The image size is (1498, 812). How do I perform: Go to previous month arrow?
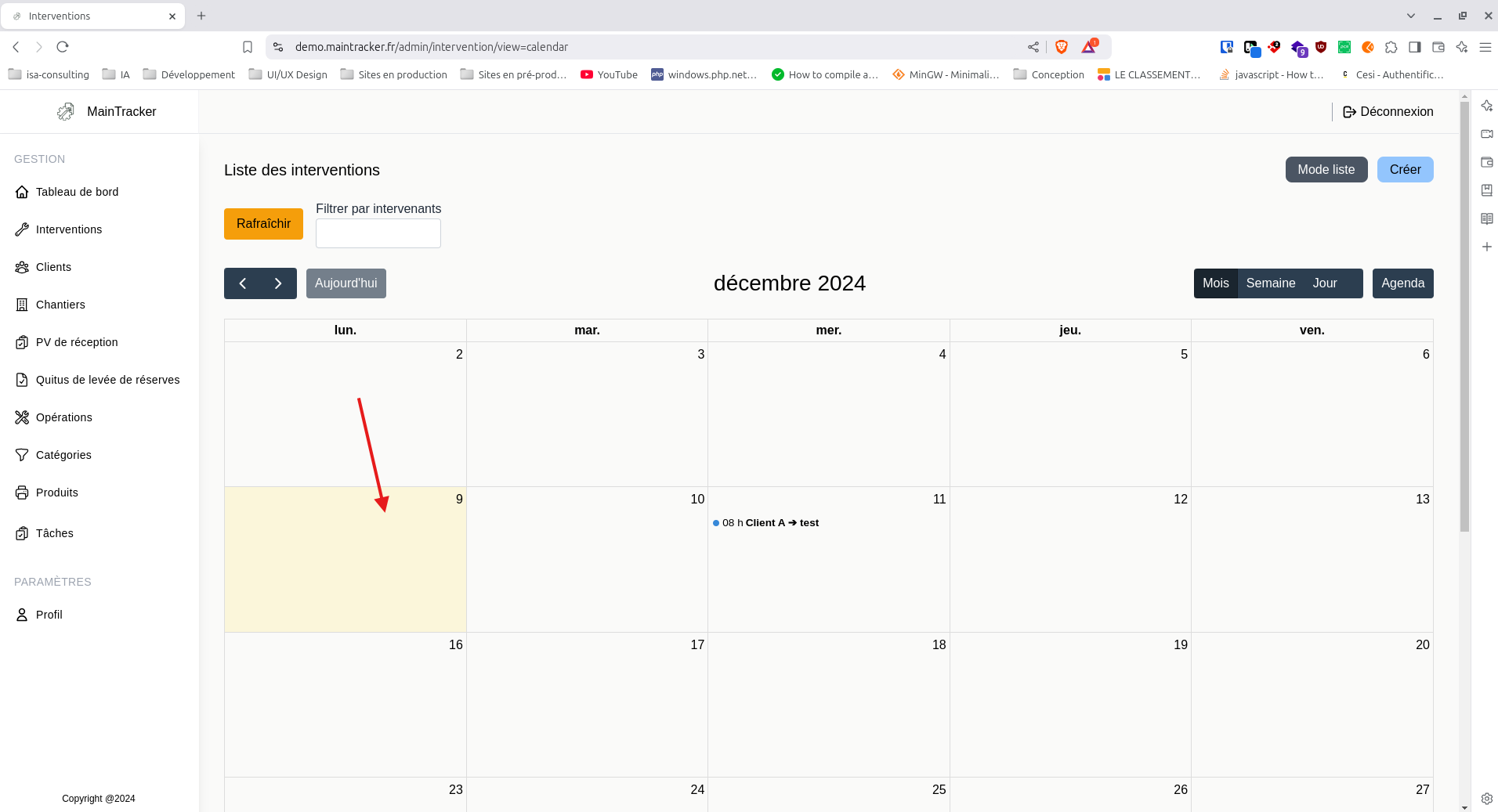pyautogui.click(x=243, y=283)
